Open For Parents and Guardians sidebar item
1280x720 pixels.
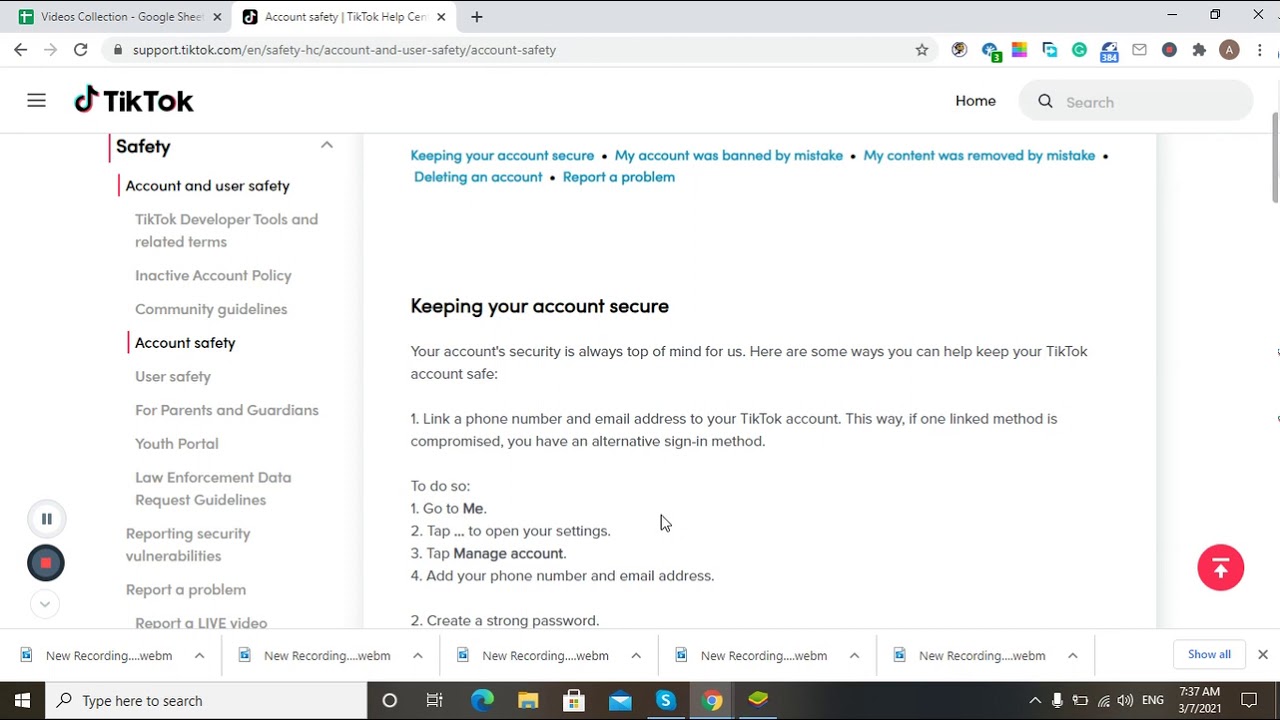227,410
